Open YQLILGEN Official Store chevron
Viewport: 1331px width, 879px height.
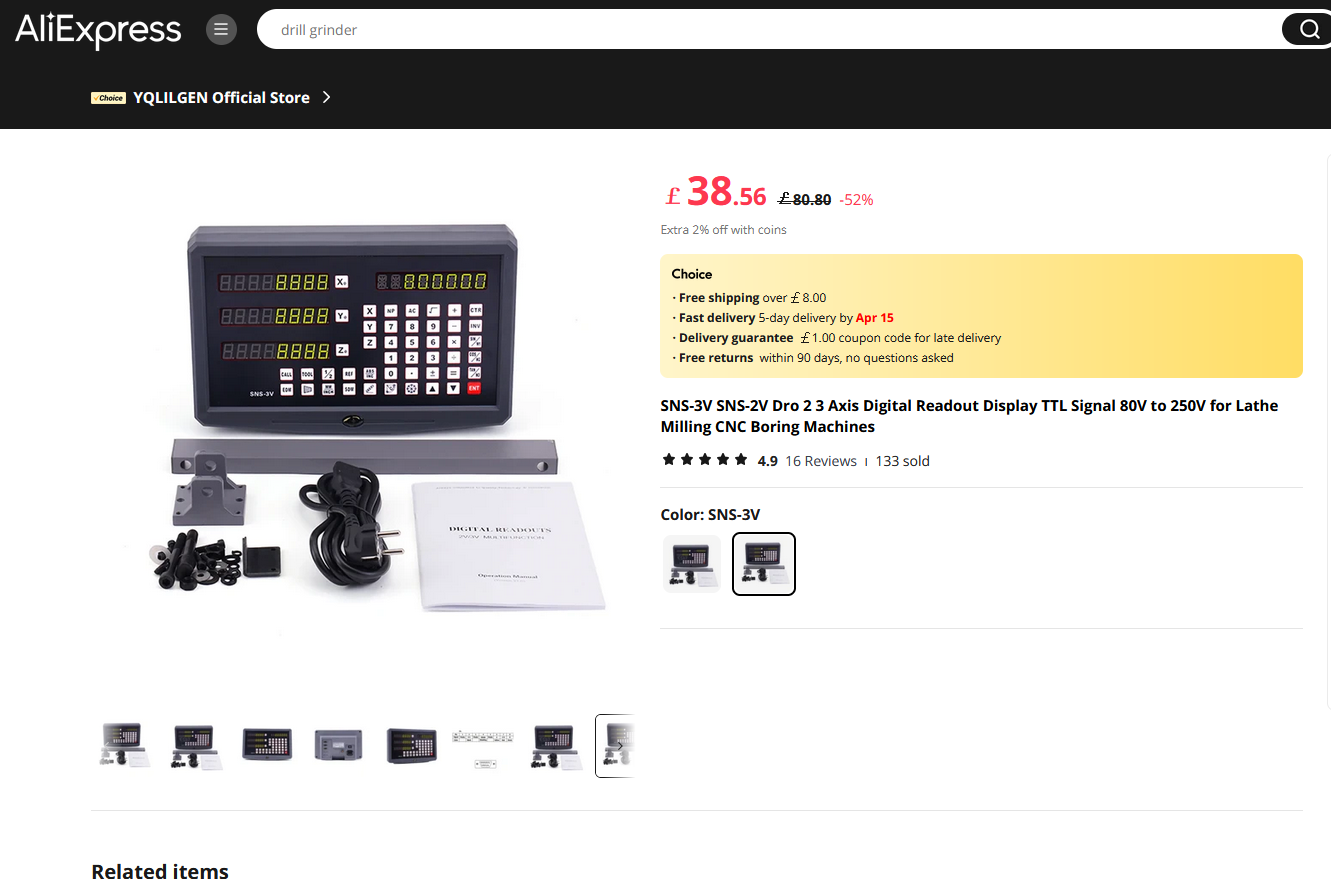coord(326,97)
